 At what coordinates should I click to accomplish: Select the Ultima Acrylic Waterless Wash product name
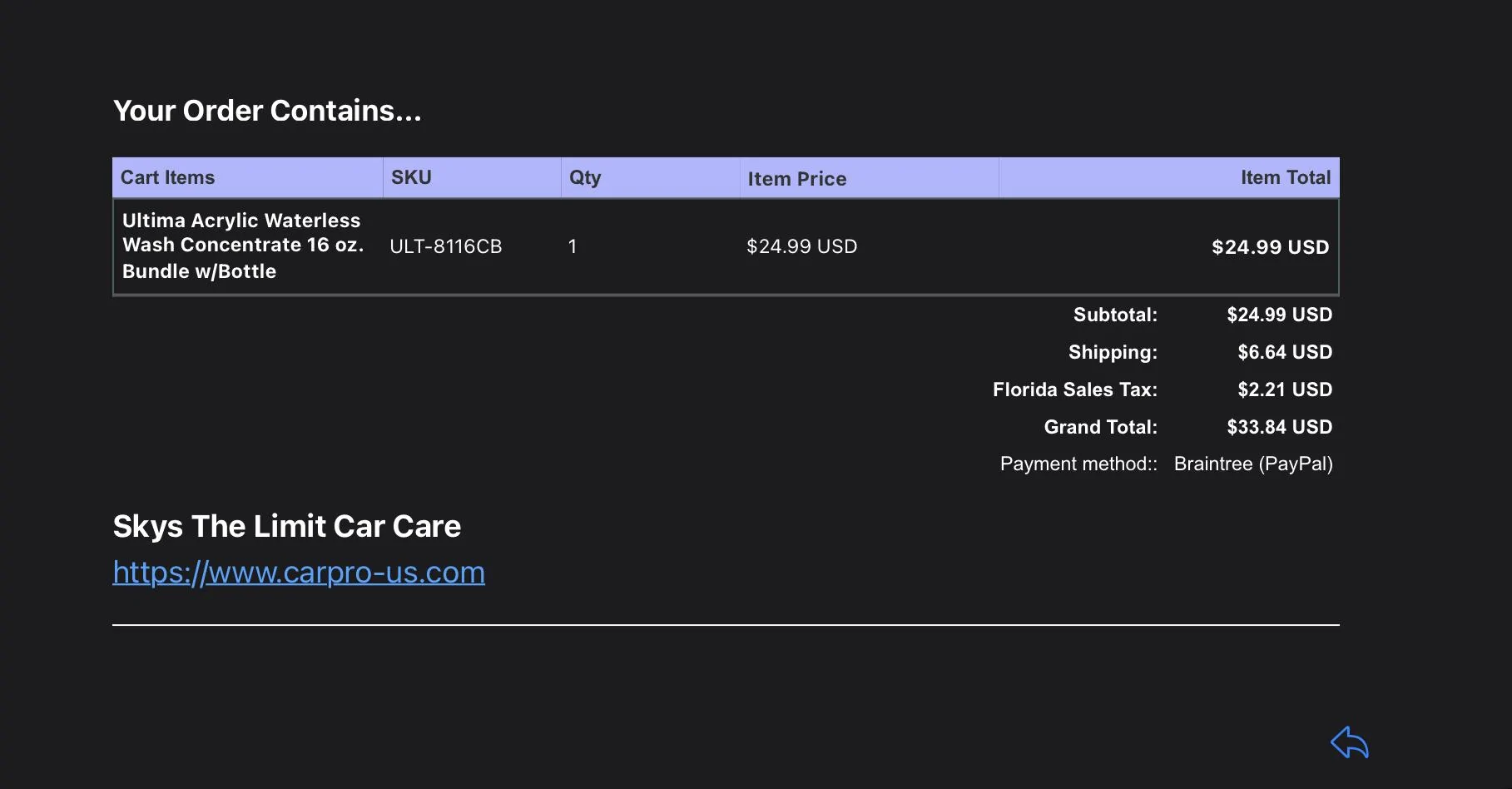tap(243, 246)
